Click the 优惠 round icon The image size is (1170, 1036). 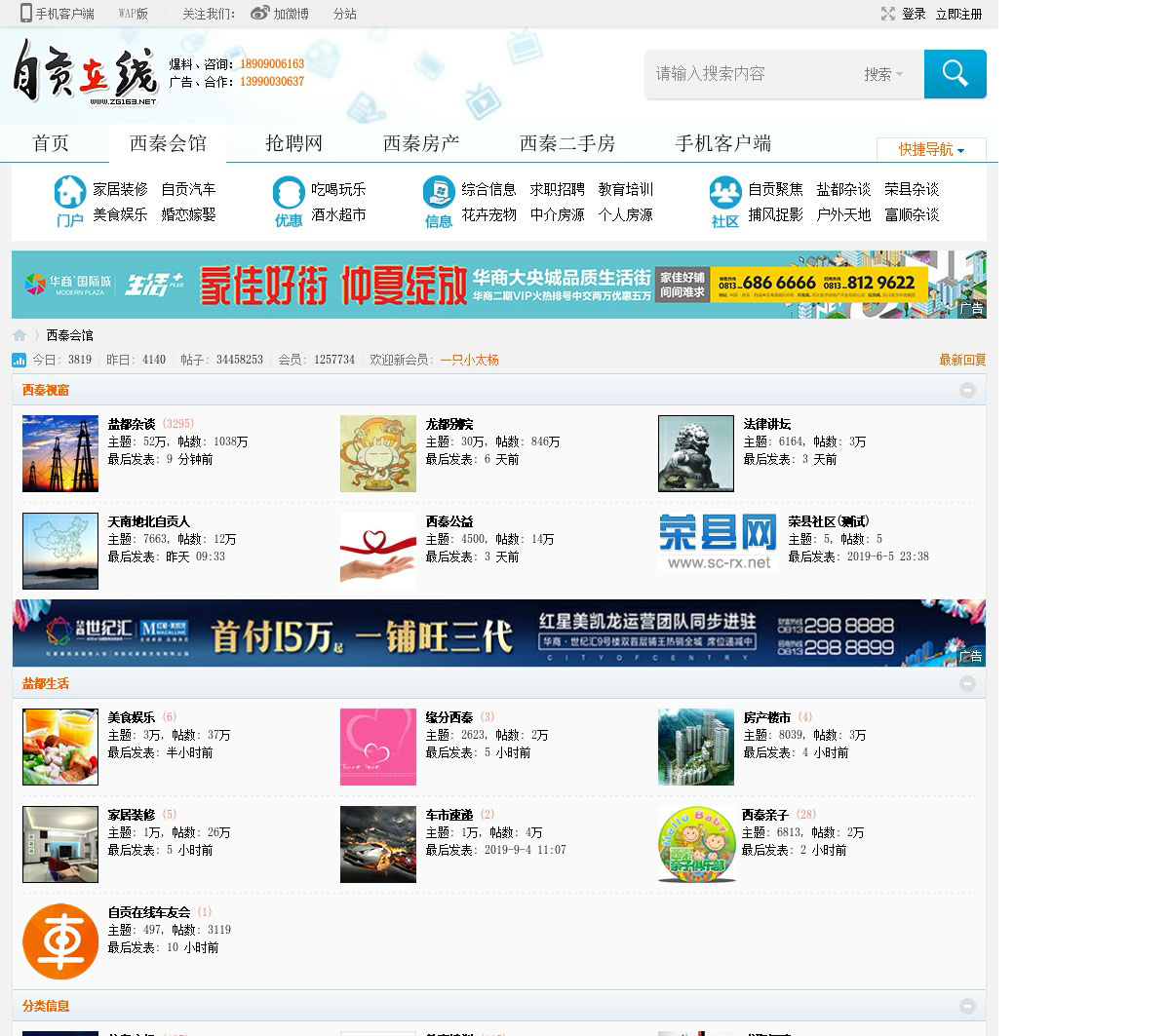tap(289, 192)
